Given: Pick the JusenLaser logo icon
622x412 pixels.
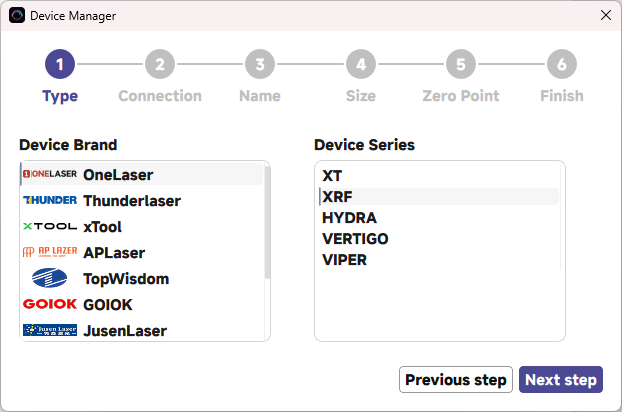Looking at the screenshot, I should click(x=50, y=330).
